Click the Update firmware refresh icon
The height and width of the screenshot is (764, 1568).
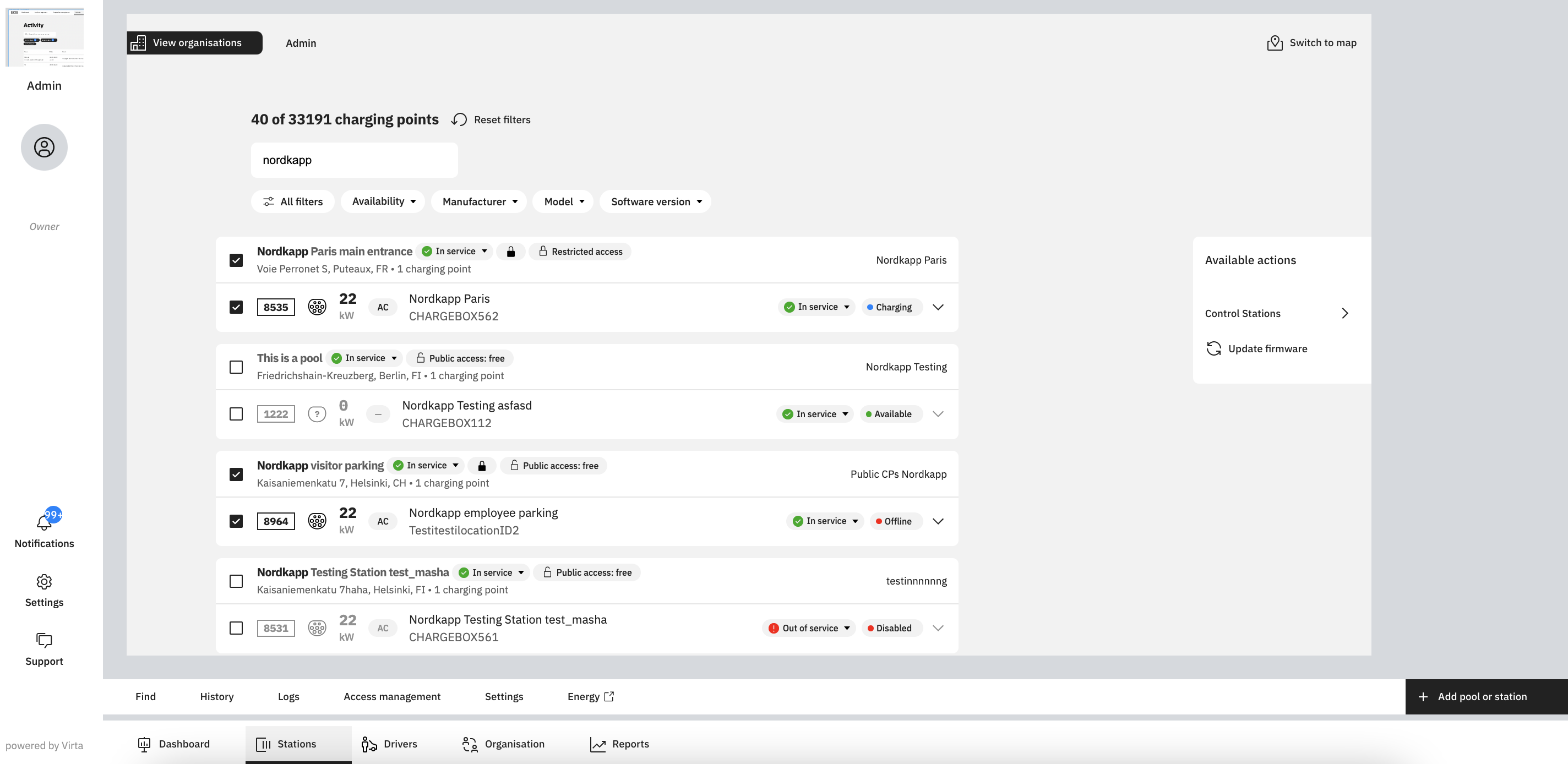tap(1214, 348)
